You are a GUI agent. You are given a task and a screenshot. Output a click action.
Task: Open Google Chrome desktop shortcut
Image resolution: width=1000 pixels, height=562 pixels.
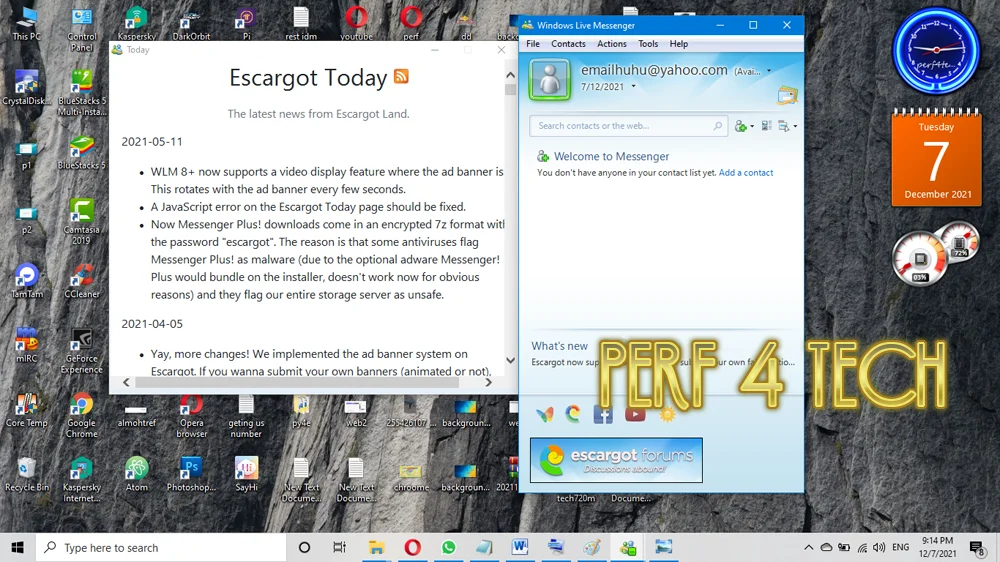pyautogui.click(x=82, y=415)
